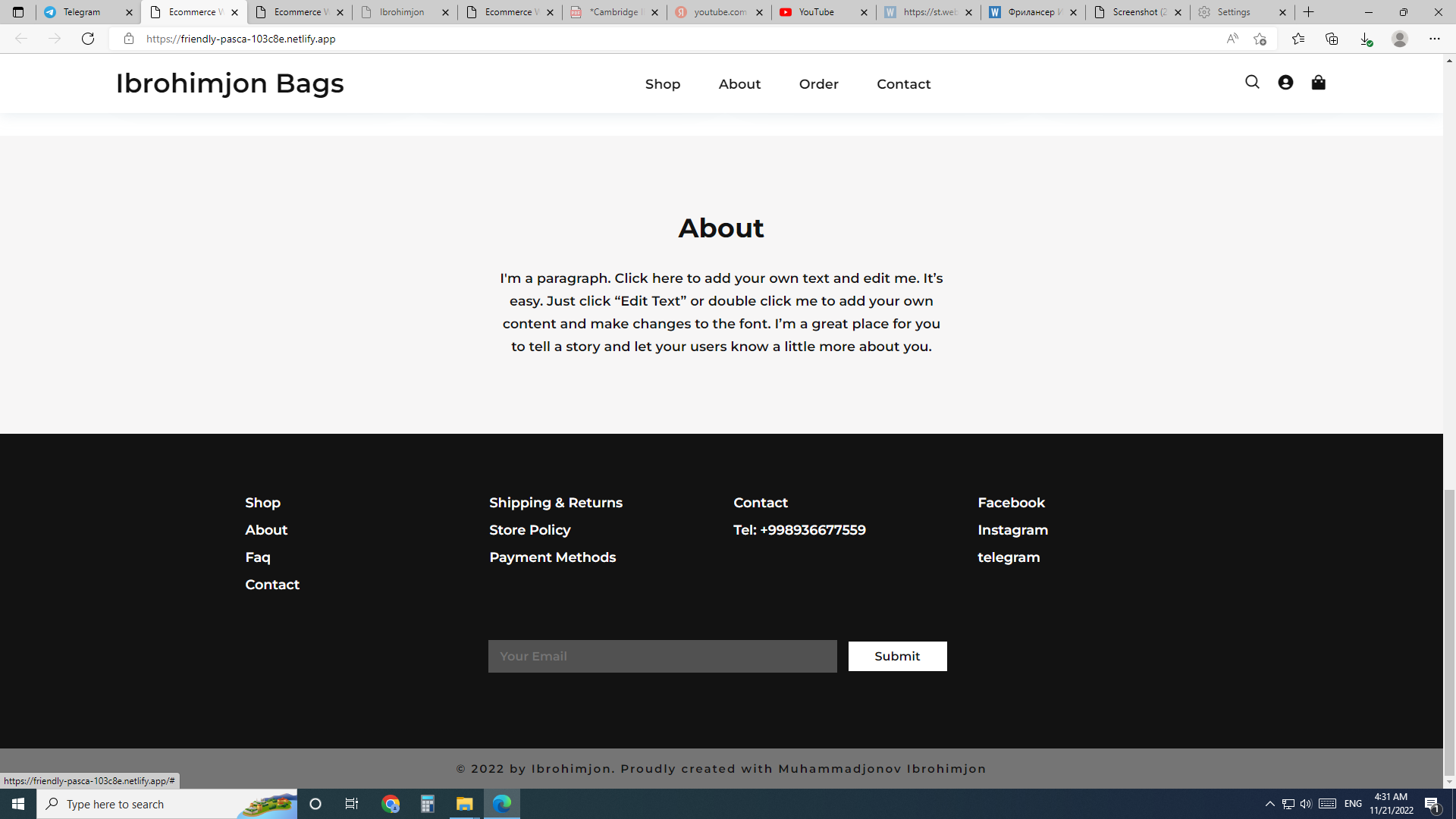View site information lock icon
1456x819 pixels.
129,39
